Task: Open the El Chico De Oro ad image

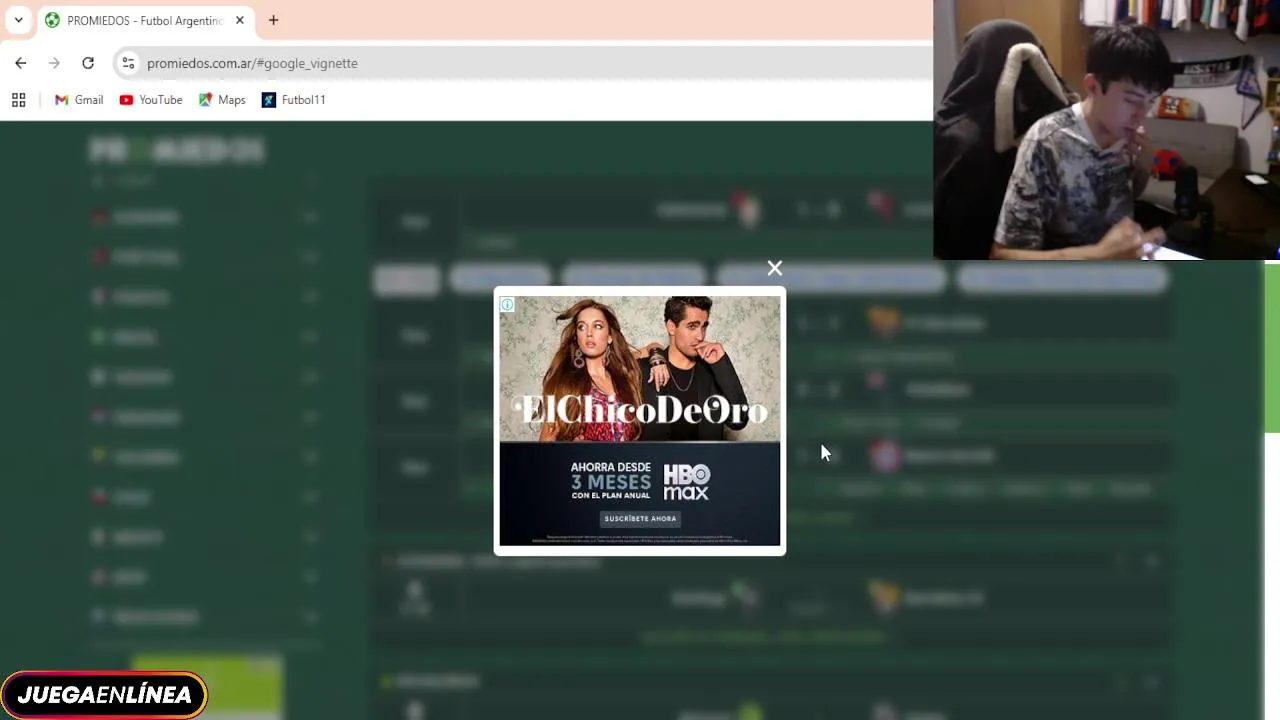Action: coord(640,369)
